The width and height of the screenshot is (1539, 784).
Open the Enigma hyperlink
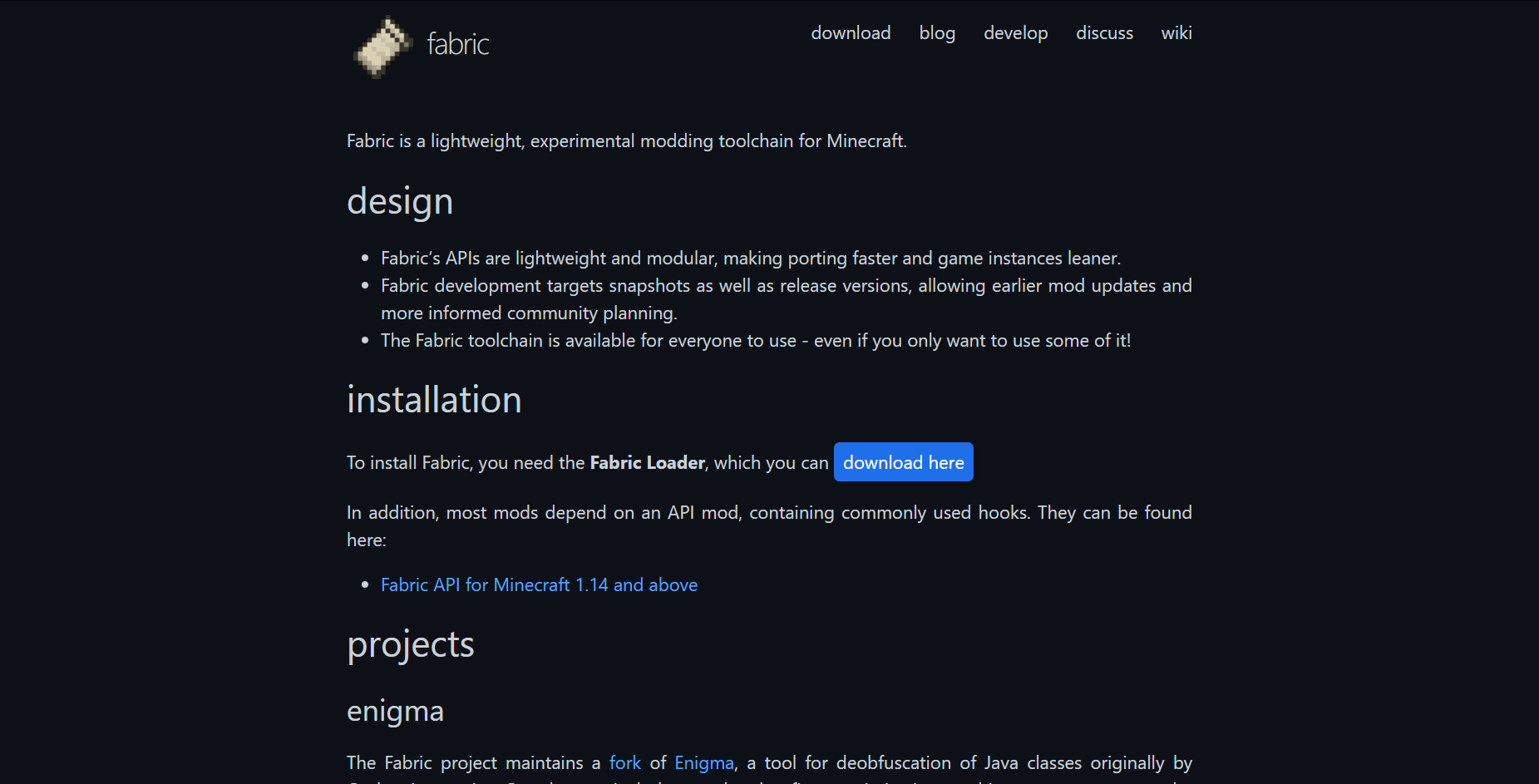(704, 763)
